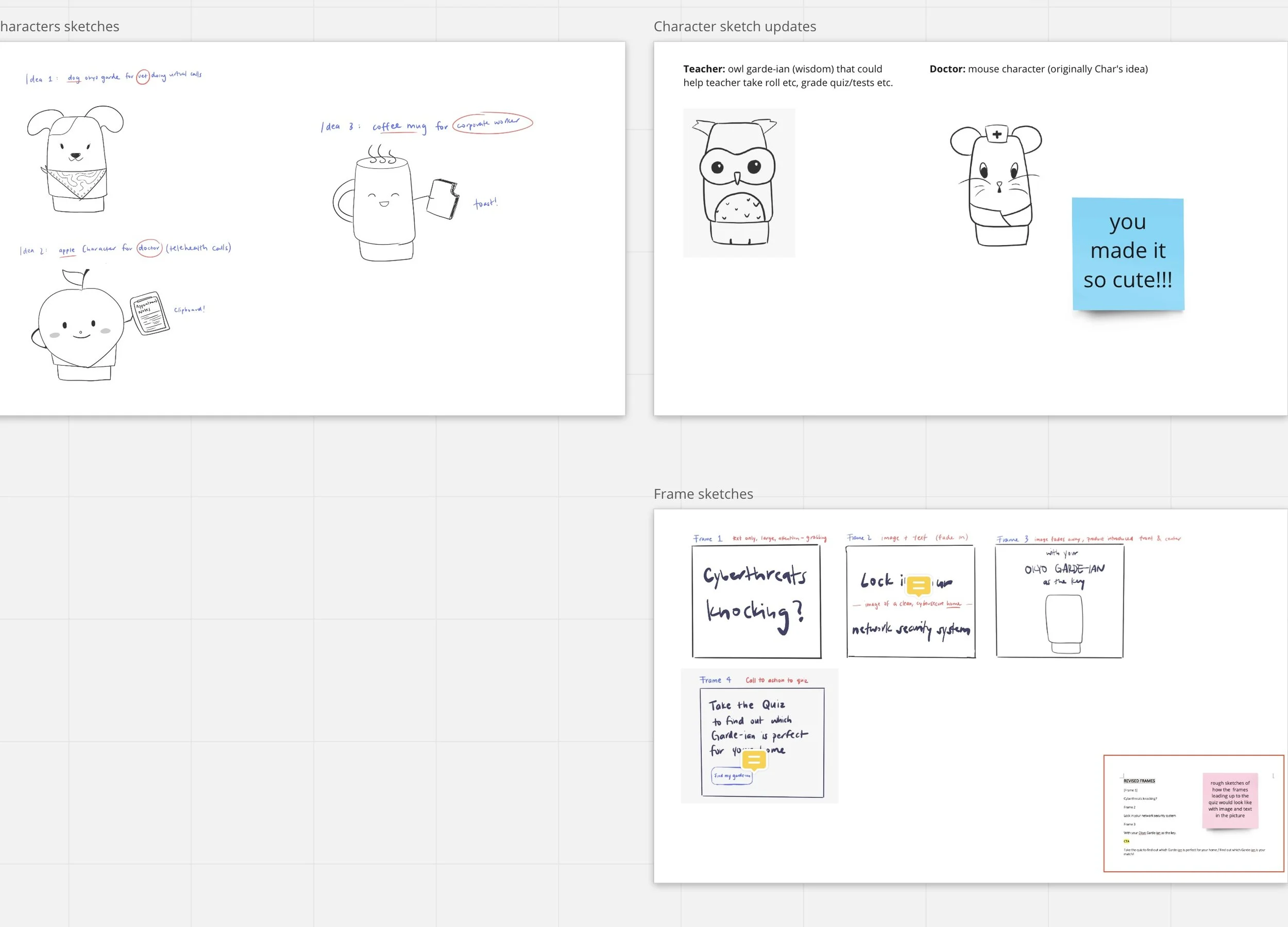Select the owl character image
The height and width of the screenshot is (927, 1288).
pyautogui.click(x=739, y=183)
